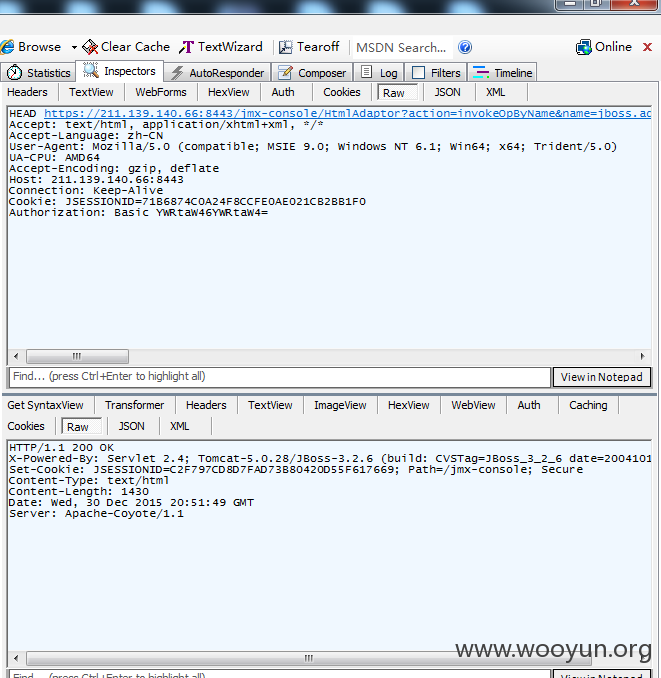Click the Log document icon
Screen dimensions: 661x678
[x=367, y=72]
